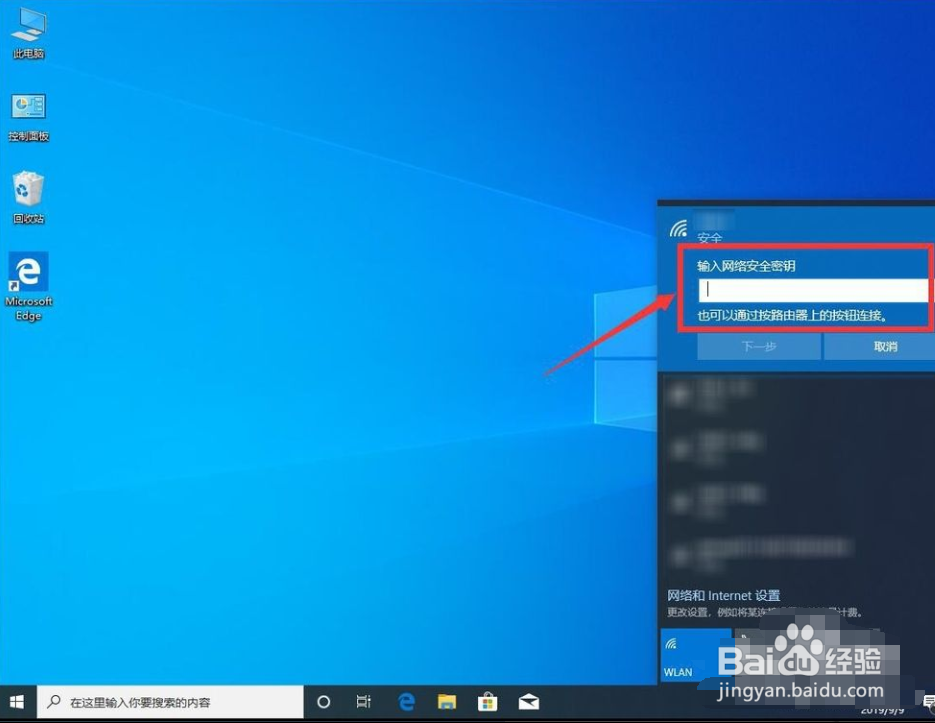Click the 取消 (Cancel) button
This screenshot has height=723, width=935.
tap(885, 346)
